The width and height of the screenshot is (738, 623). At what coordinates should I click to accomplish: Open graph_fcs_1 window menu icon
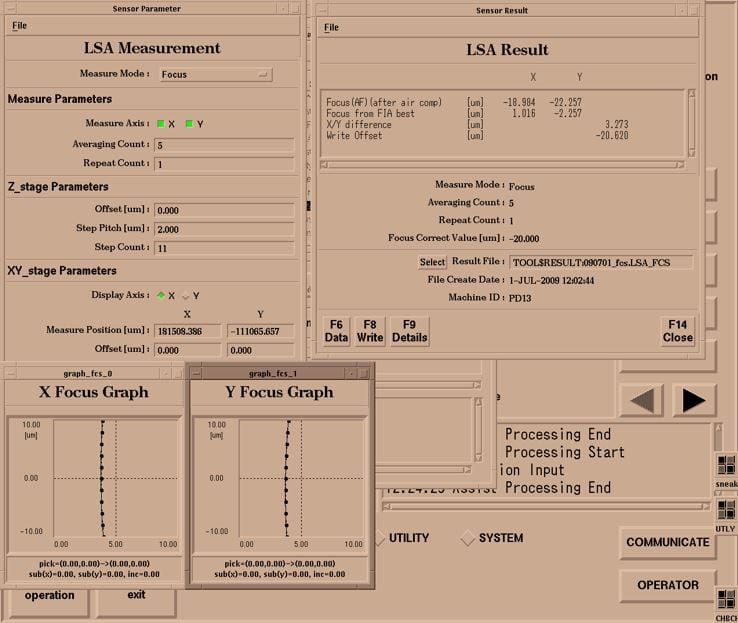[197, 374]
